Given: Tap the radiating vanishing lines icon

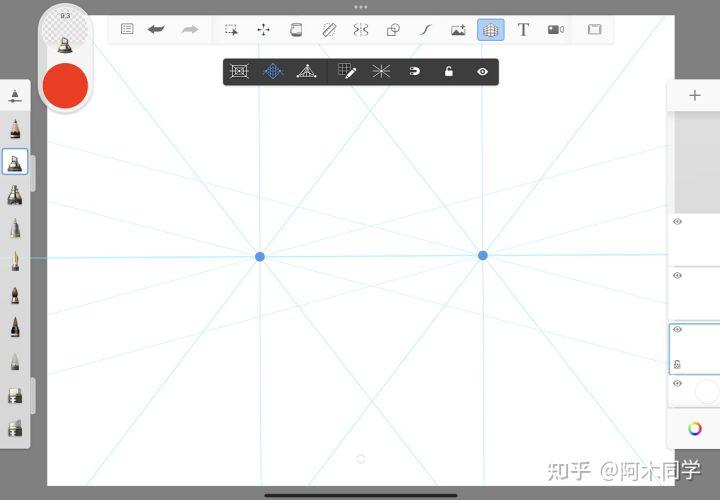Looking at the screenshot, I should point(381,71).
